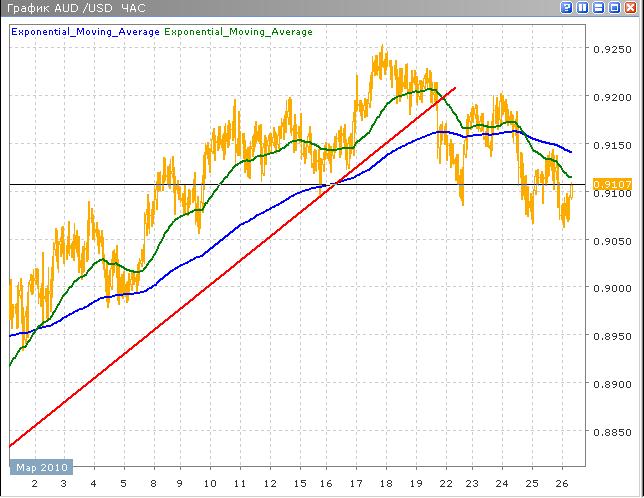644x498 pixels.
Task: Click the 0.9000 price axis label
Action: 610,289
